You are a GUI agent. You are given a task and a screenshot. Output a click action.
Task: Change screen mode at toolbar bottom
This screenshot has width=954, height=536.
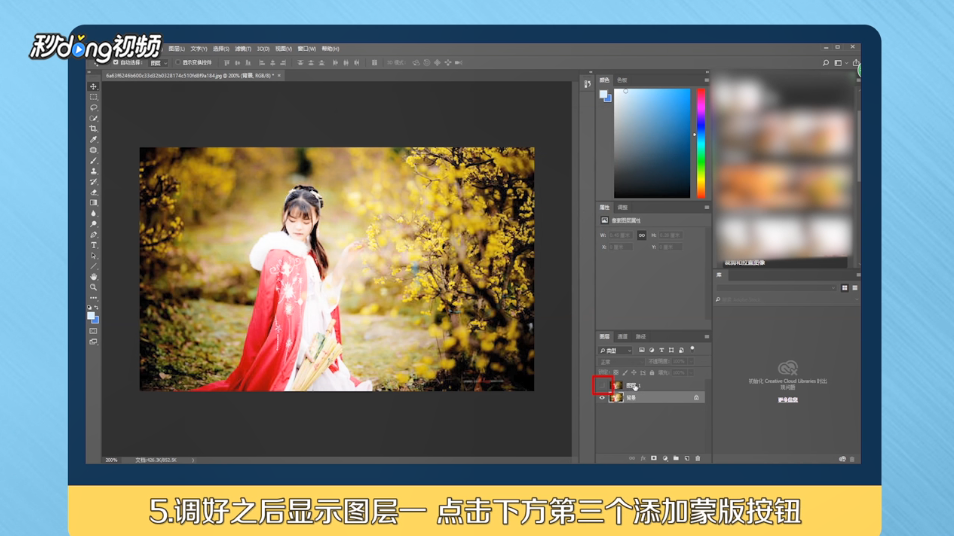(x=94, y=342)
